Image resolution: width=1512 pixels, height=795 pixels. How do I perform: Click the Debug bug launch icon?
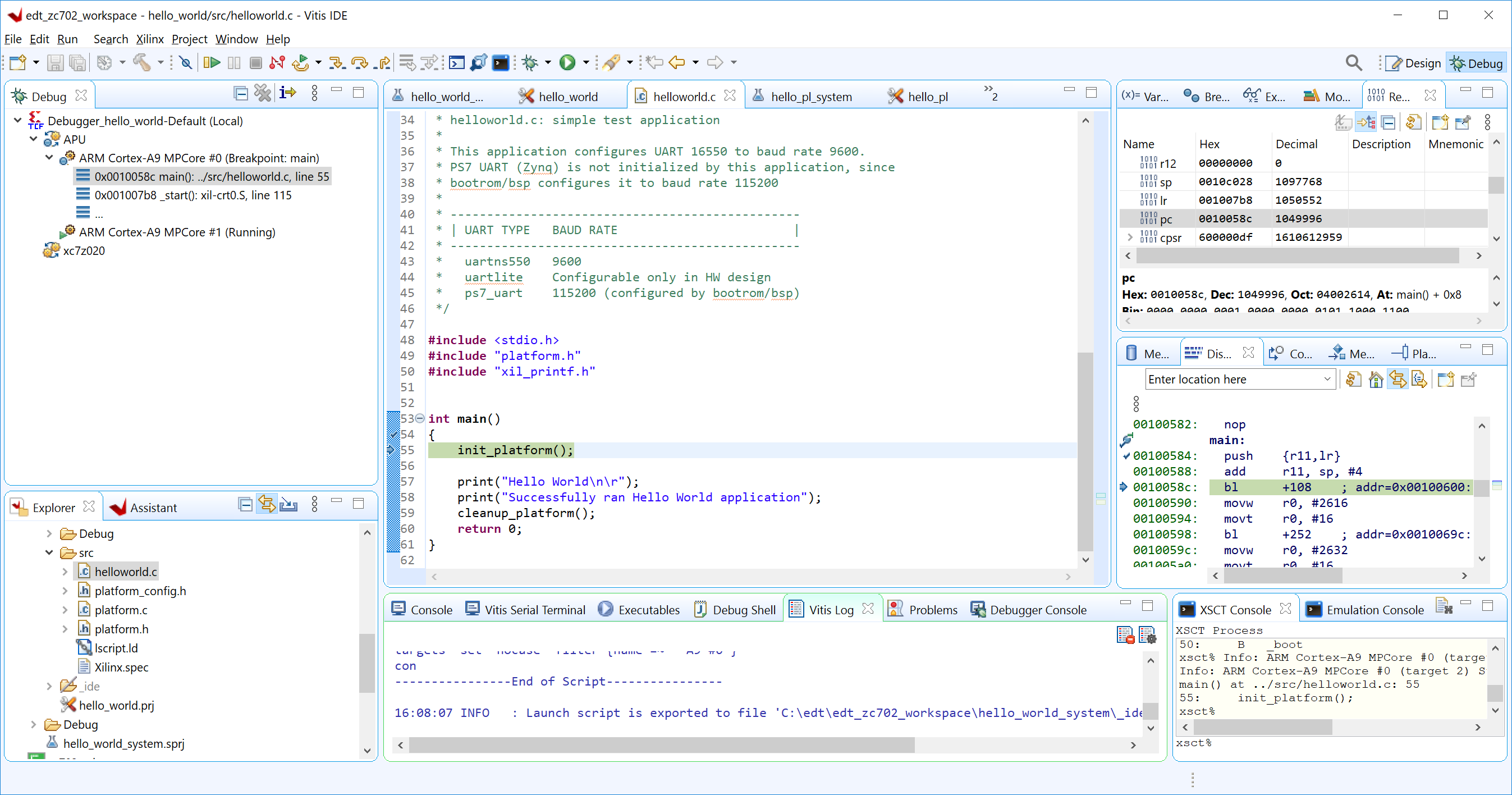coord(530,62)
